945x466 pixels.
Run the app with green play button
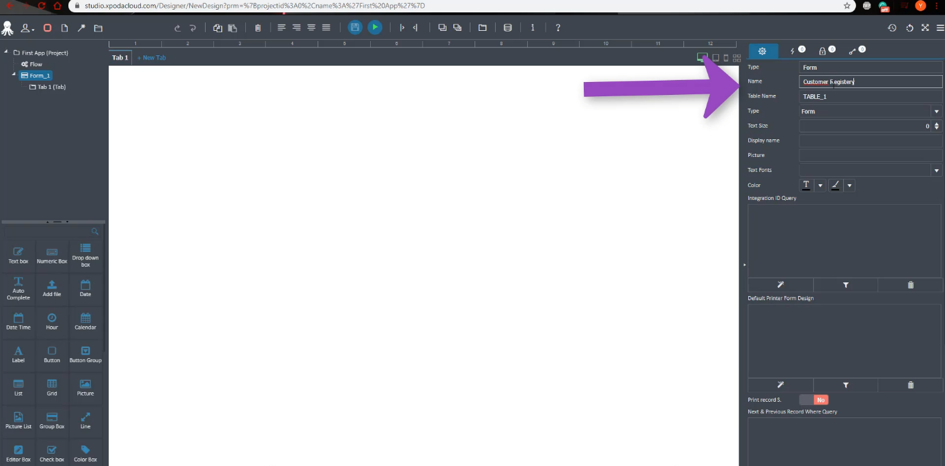375,27
